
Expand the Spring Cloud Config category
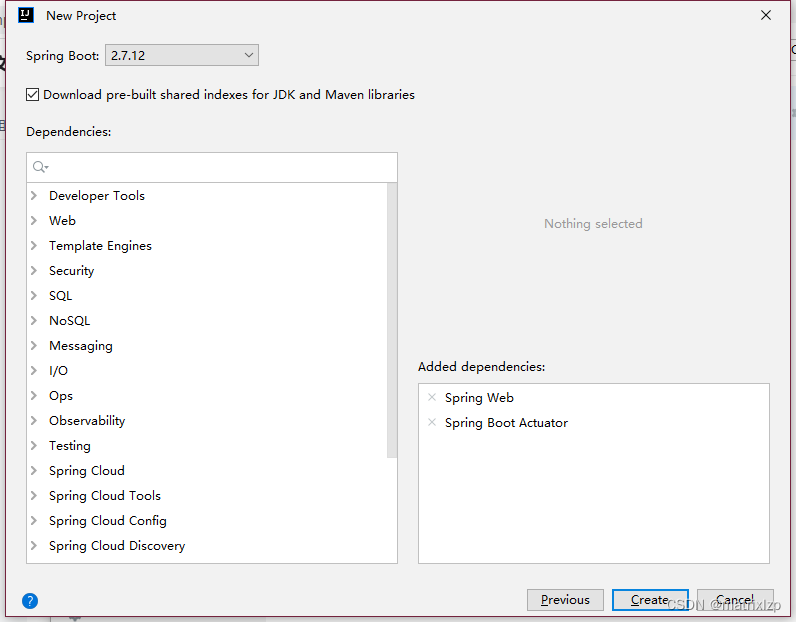(34, 520)
